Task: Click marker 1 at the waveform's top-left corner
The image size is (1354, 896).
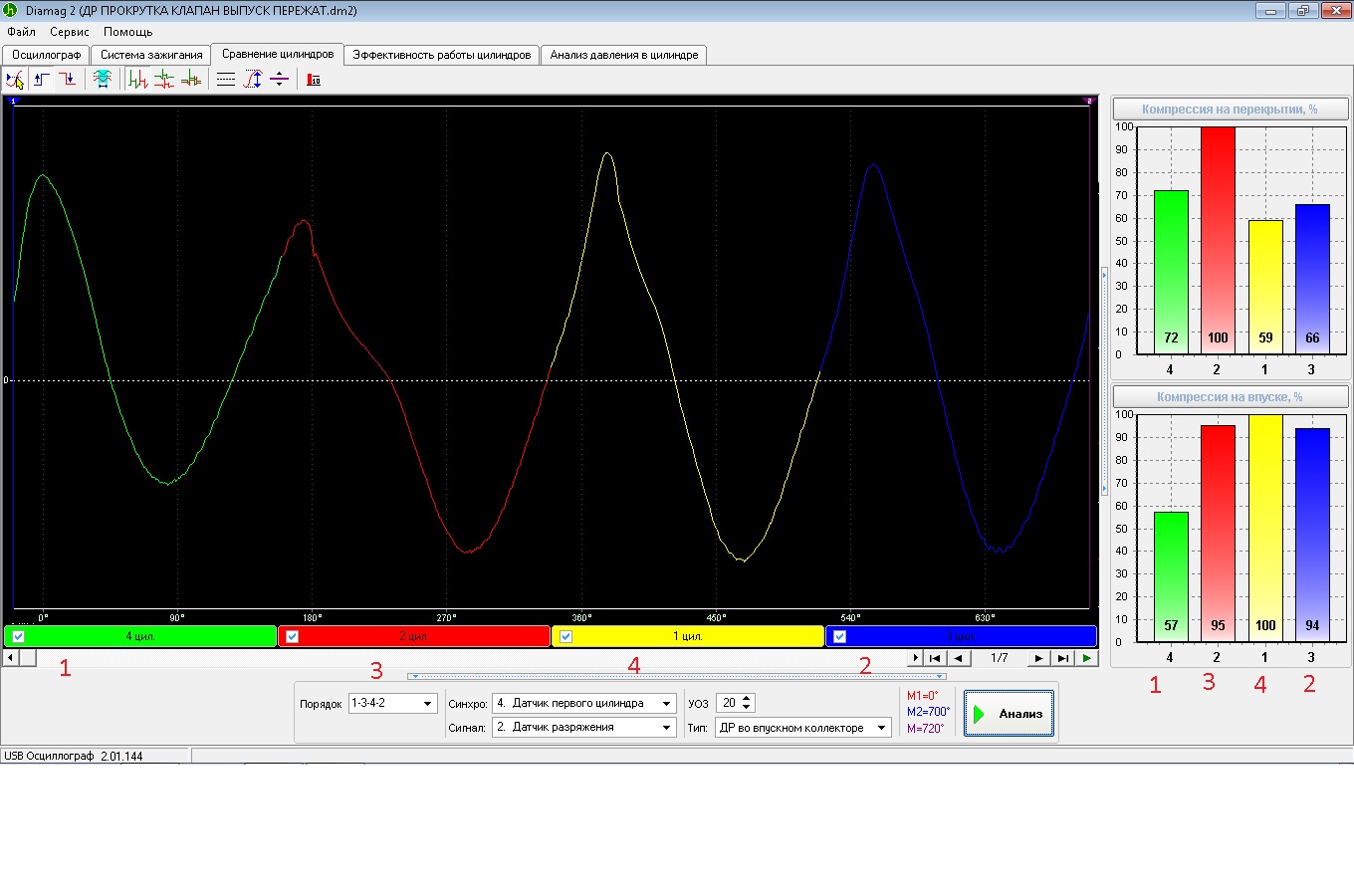Action: point(13,101)
